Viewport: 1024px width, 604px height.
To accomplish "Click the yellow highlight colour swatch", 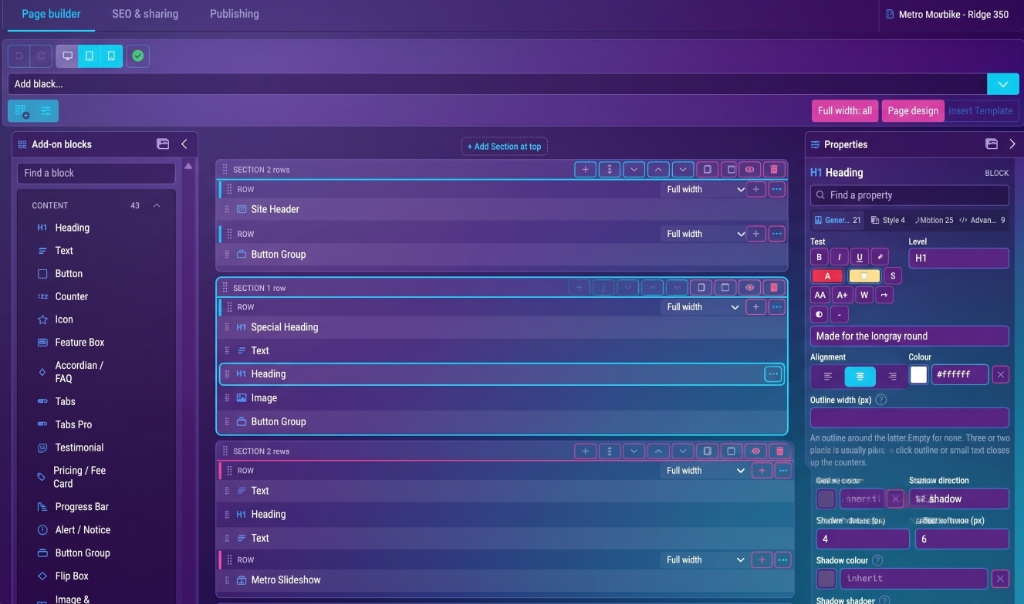I will (x=864, y=276).
